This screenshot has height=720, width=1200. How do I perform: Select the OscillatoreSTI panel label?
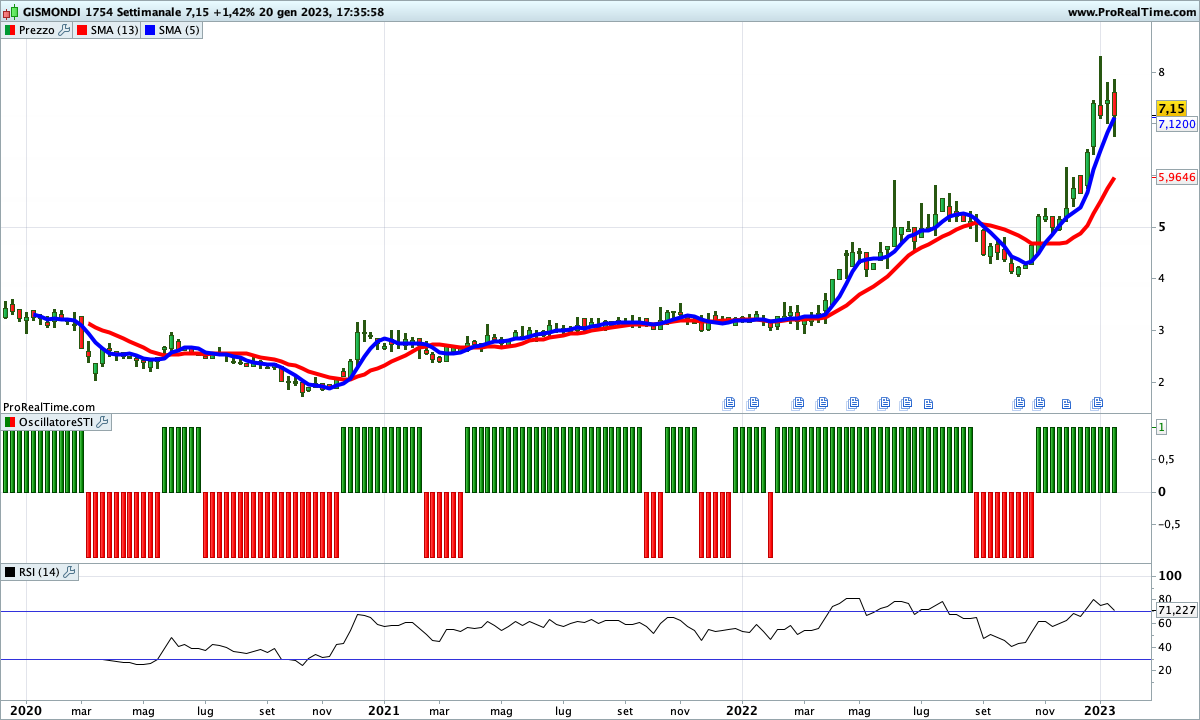(56, 423)
